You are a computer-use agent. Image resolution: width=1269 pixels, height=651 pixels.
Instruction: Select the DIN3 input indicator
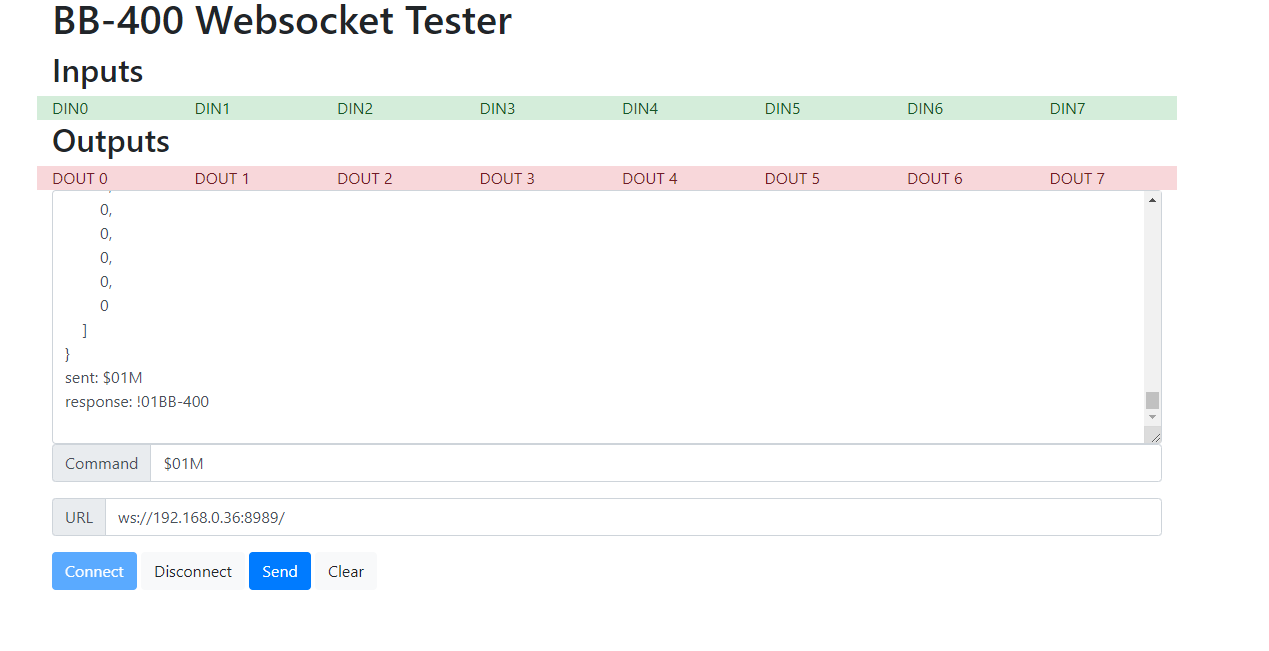pyautogui.click(x=497, y=108)
